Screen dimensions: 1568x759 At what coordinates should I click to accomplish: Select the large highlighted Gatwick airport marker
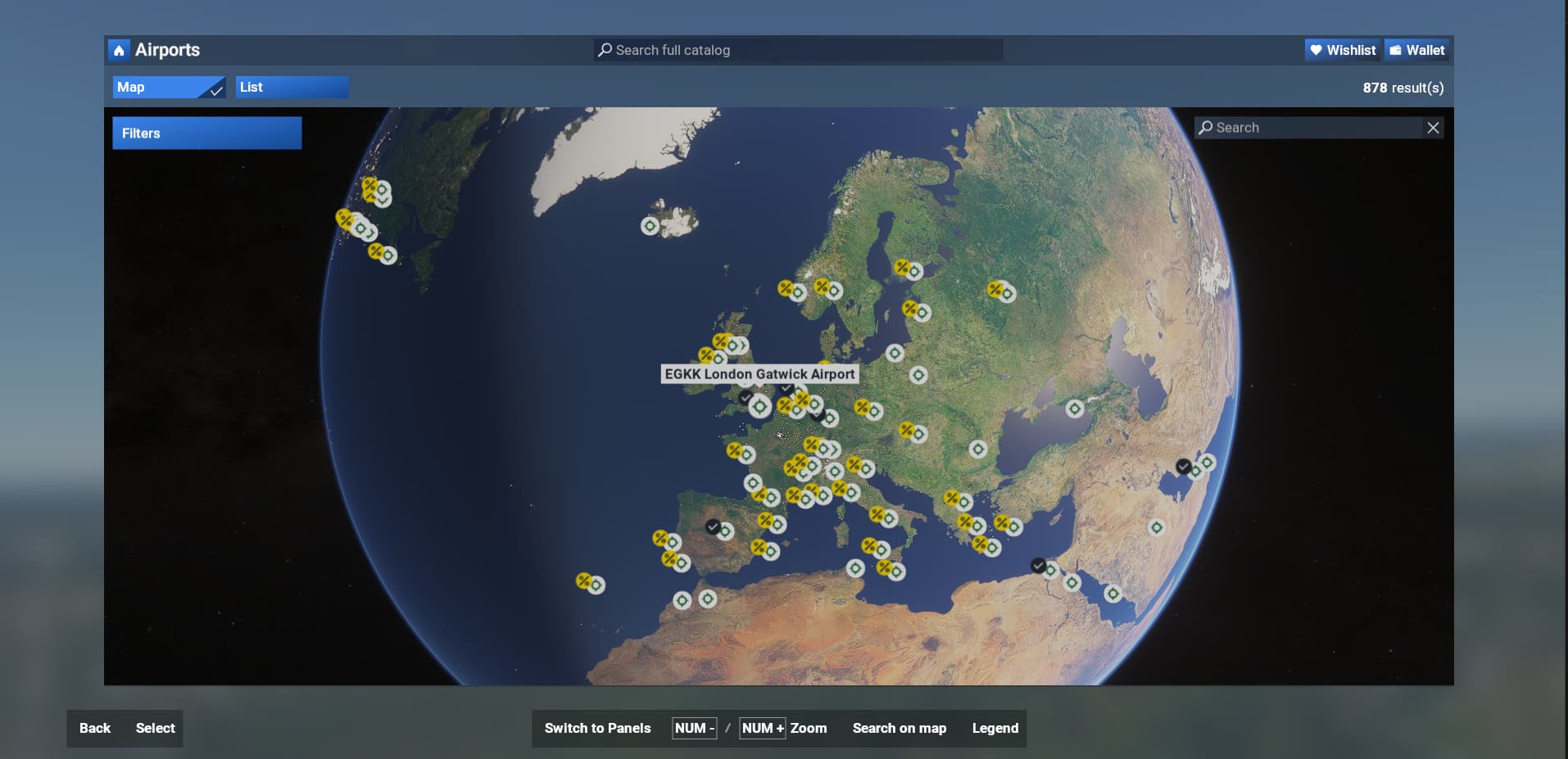click(760, 406)
